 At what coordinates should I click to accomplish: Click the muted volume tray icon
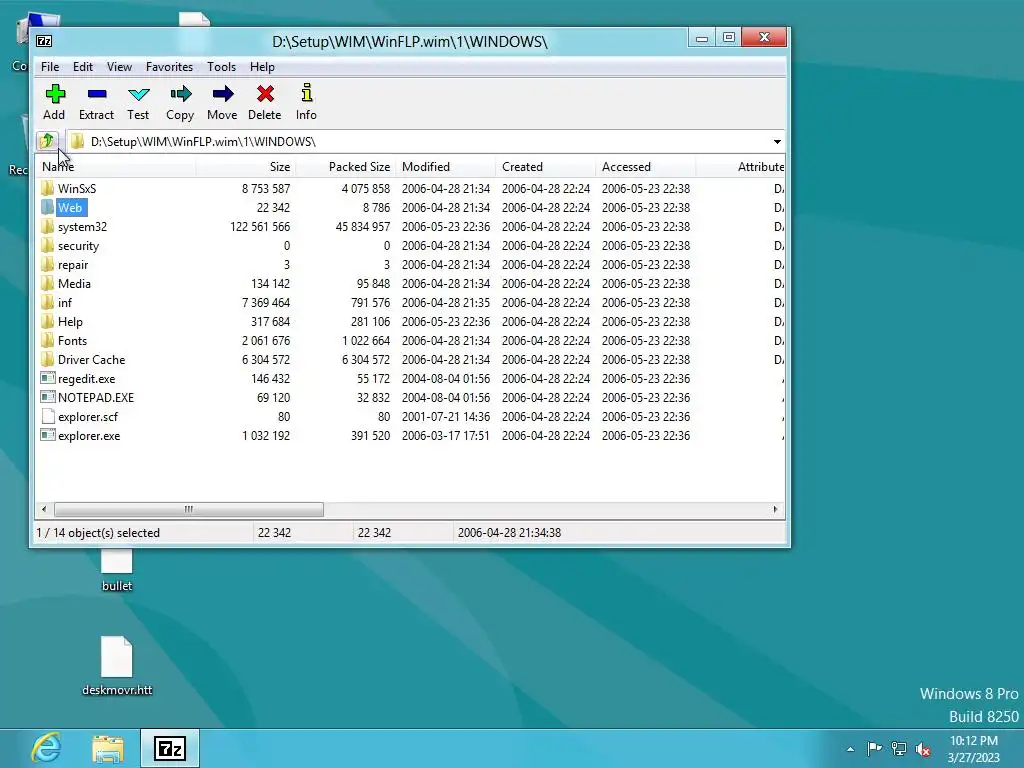[923, 749]
